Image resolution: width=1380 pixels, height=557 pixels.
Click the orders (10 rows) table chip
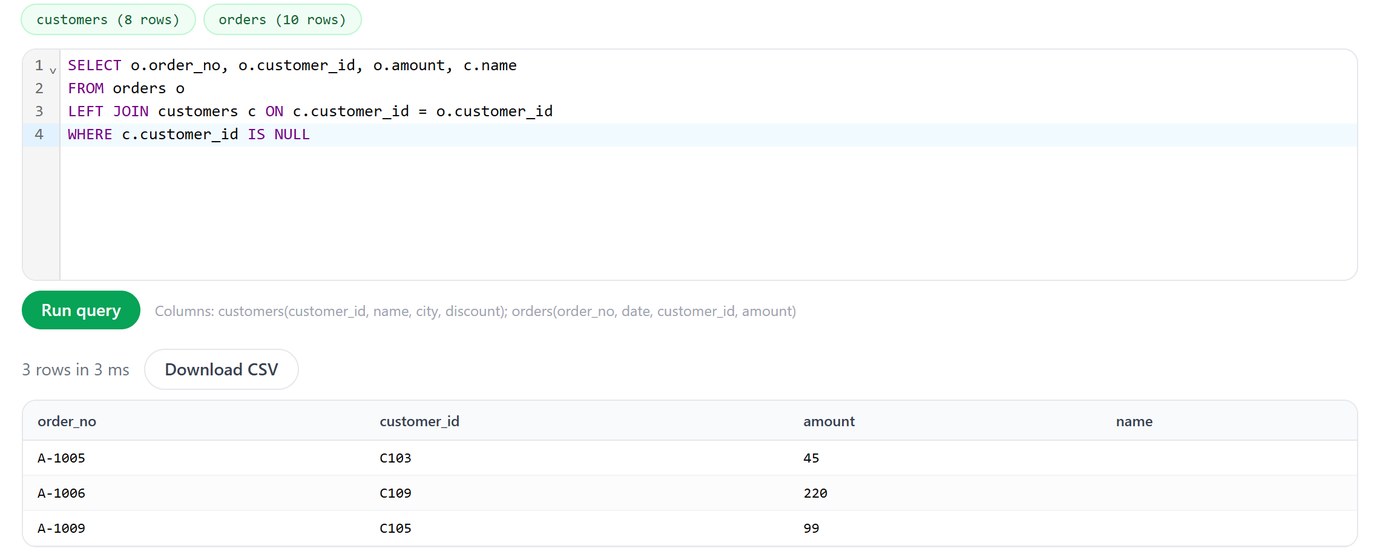click(282, 20)
